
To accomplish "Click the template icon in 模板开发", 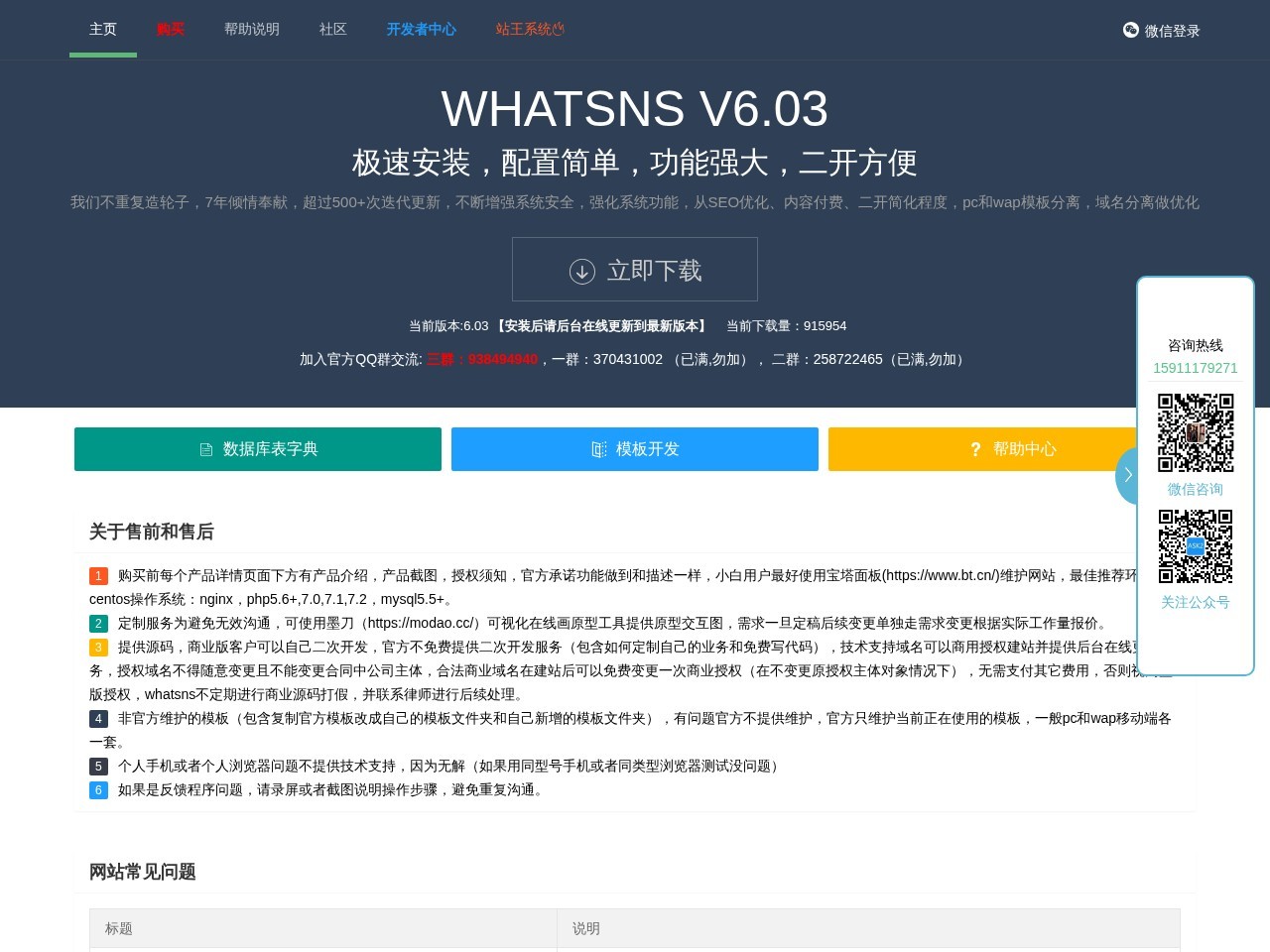I will 599,450.
